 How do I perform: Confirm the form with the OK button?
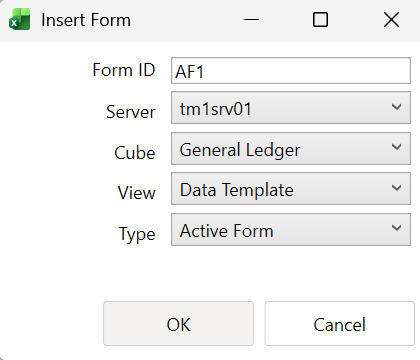(178, 324)
